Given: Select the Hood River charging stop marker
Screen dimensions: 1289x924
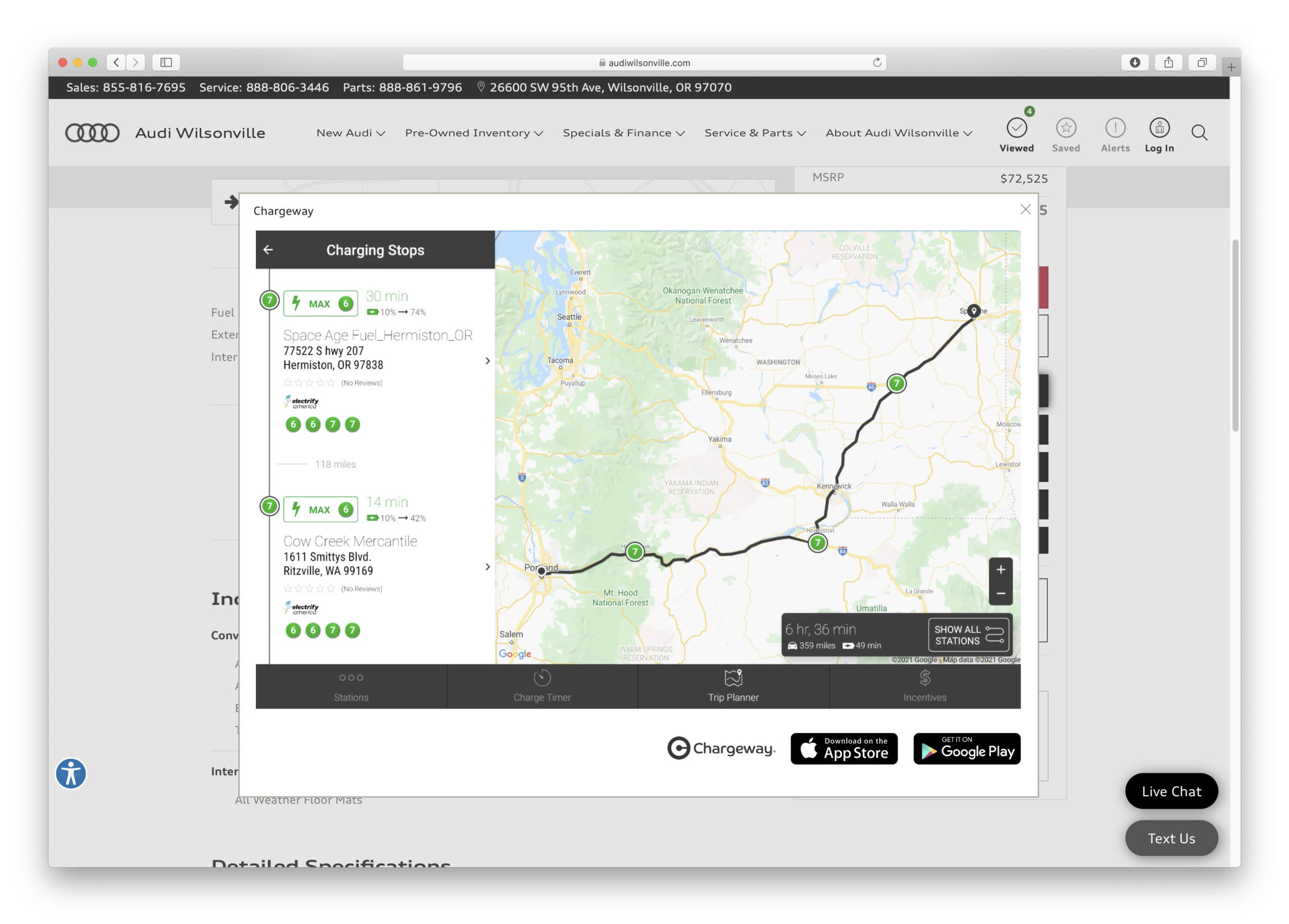Looking at the screenshot, I should click(635, 551).
